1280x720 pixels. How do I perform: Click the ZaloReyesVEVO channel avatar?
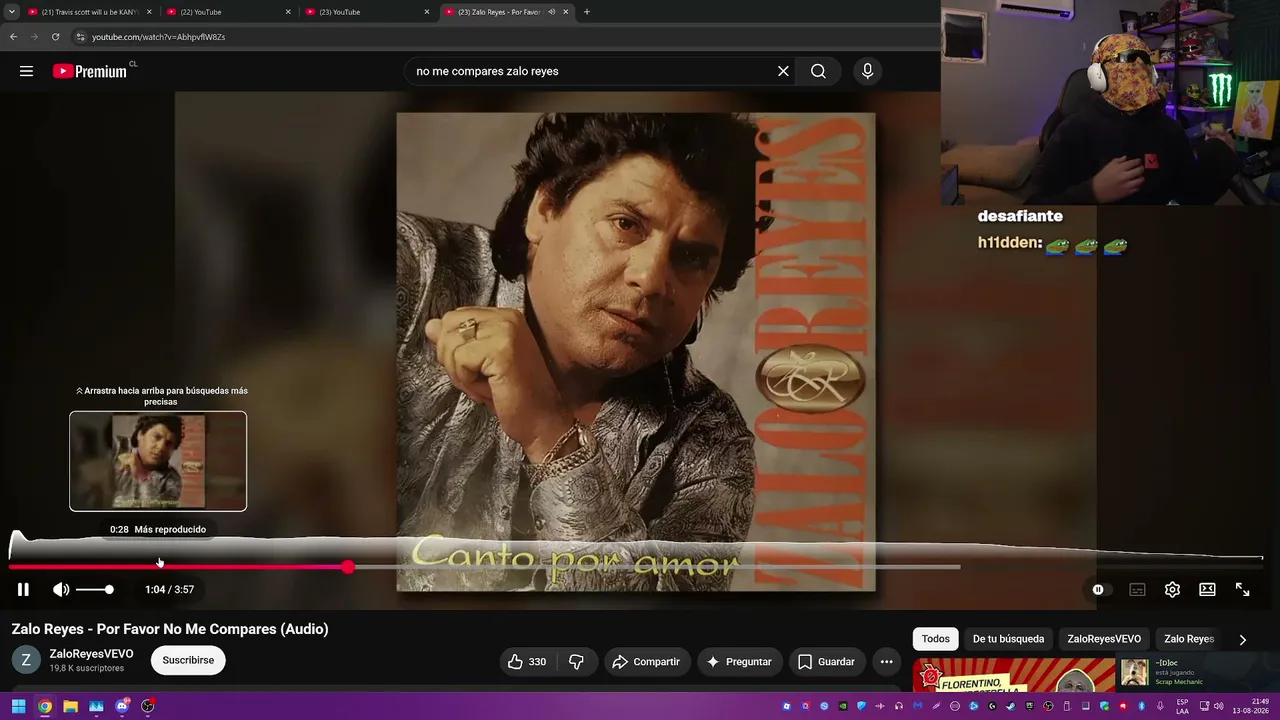point(26,660)
